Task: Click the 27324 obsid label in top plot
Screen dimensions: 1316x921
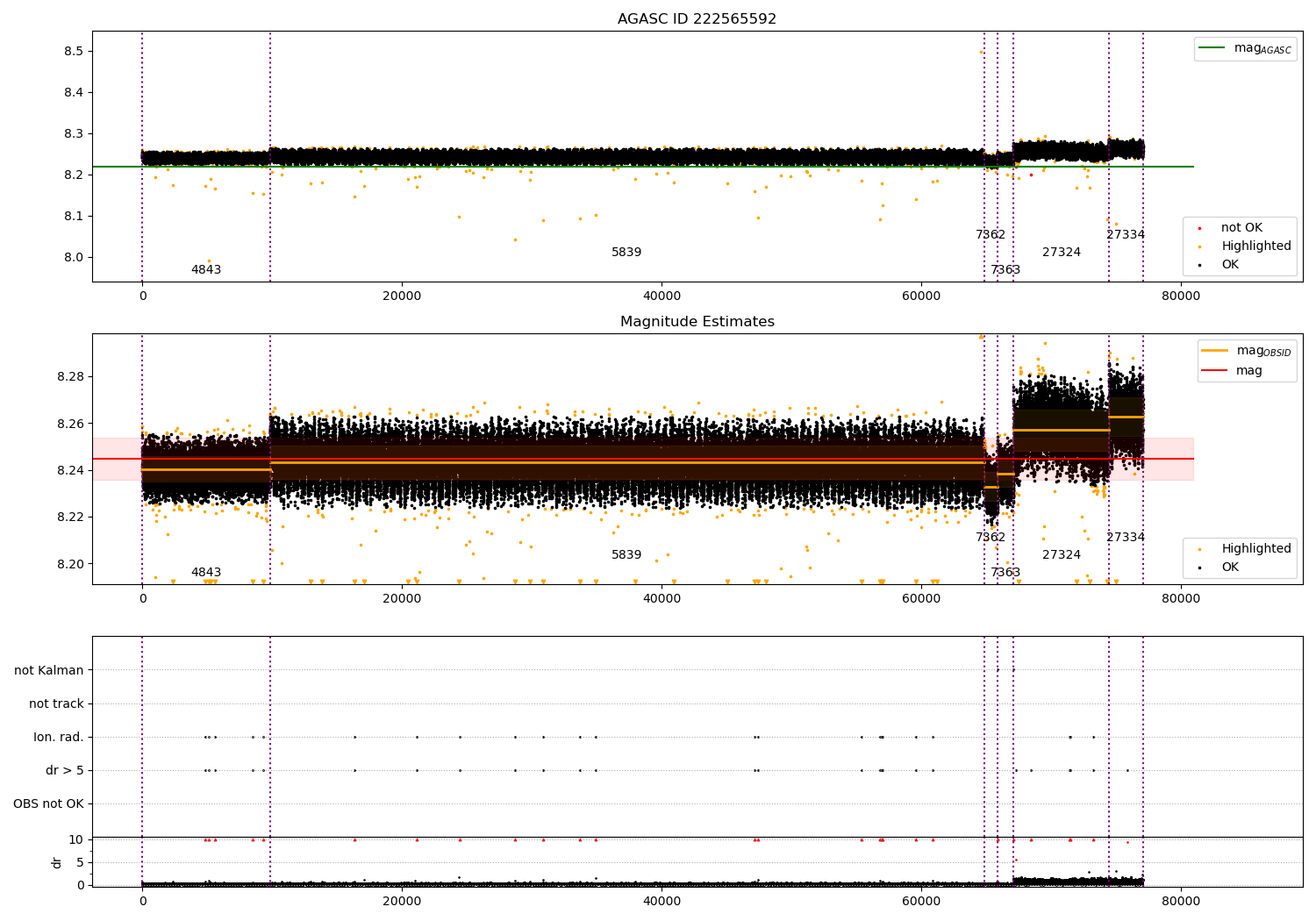Action: click(x=1062, y=253)
